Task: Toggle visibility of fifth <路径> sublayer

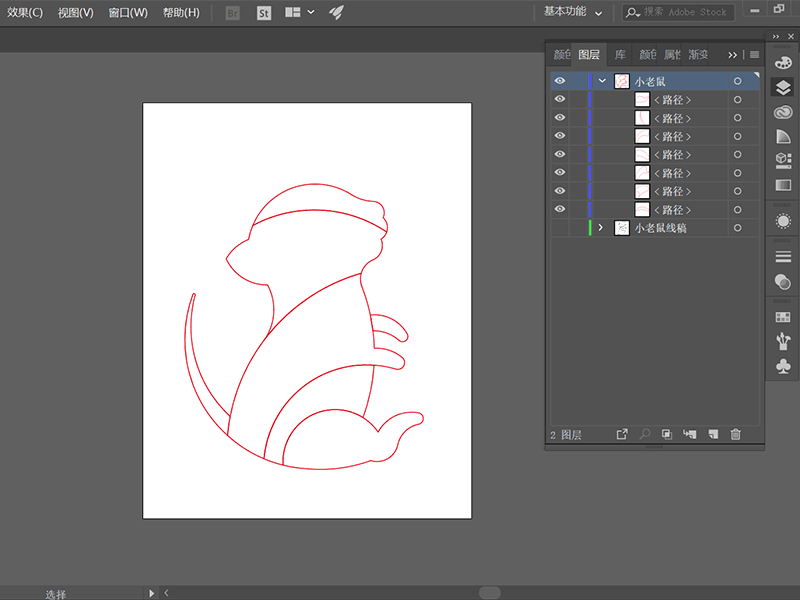Action: (560, 172)
